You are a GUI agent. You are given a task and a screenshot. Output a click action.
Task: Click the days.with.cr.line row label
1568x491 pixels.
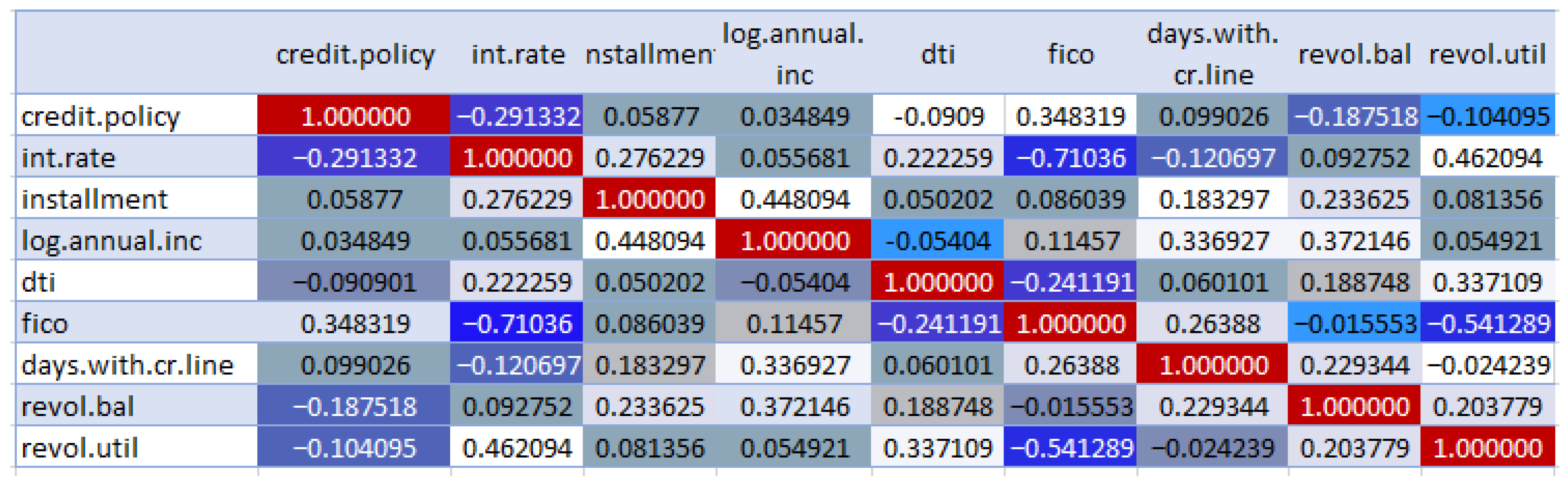click(x=127, y=365)
